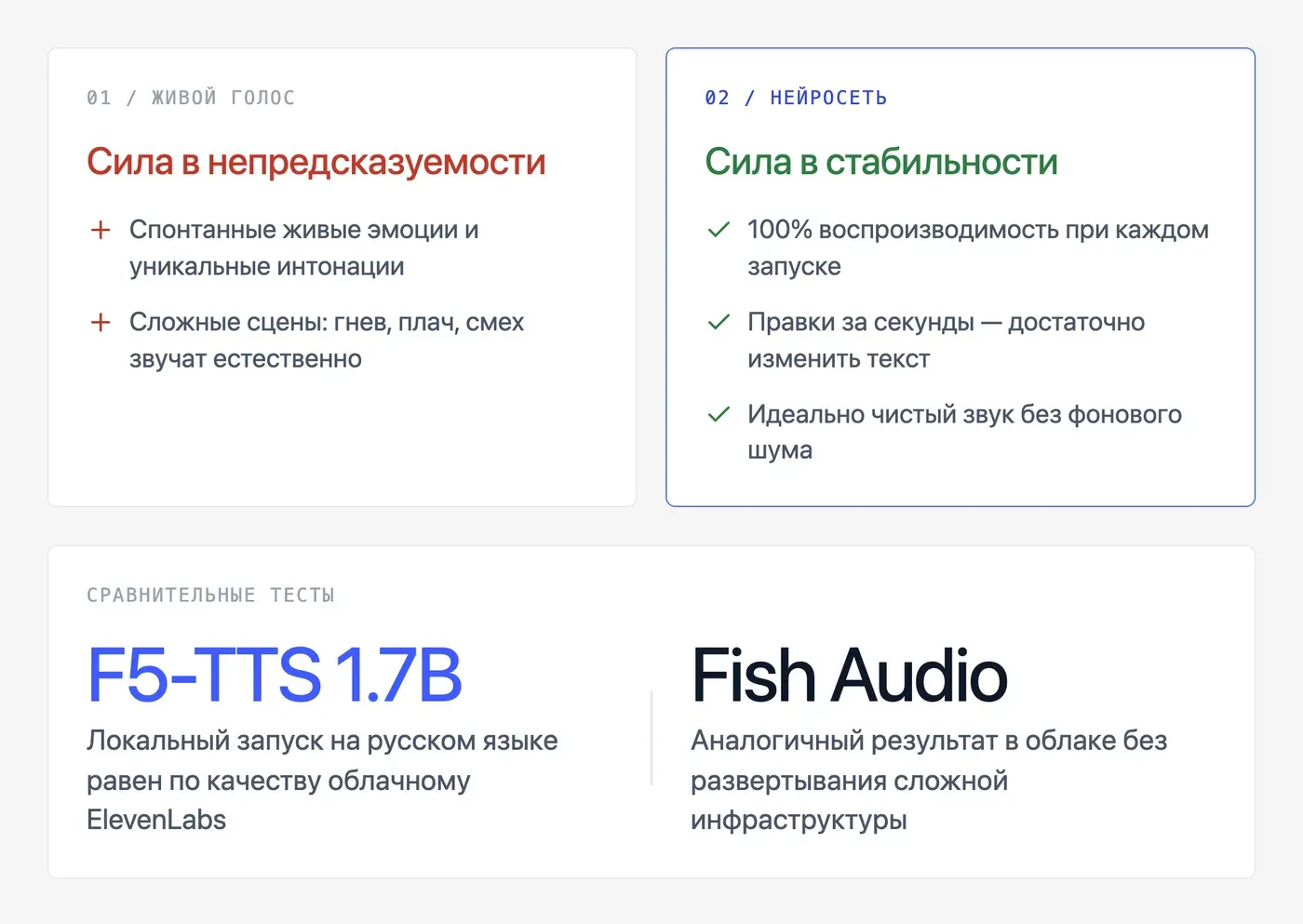Click the large 'F5-TTS 1.7B' title
Image resolution: width=1303 pixels, height=924 pixels.
click(275, 675)
